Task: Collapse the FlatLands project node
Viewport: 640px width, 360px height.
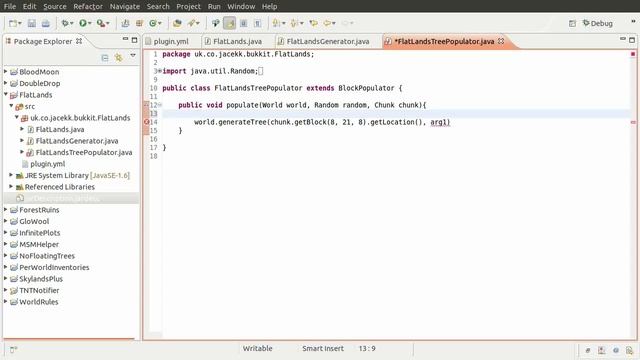Action: pyautogui.click(x=6, y=94)
